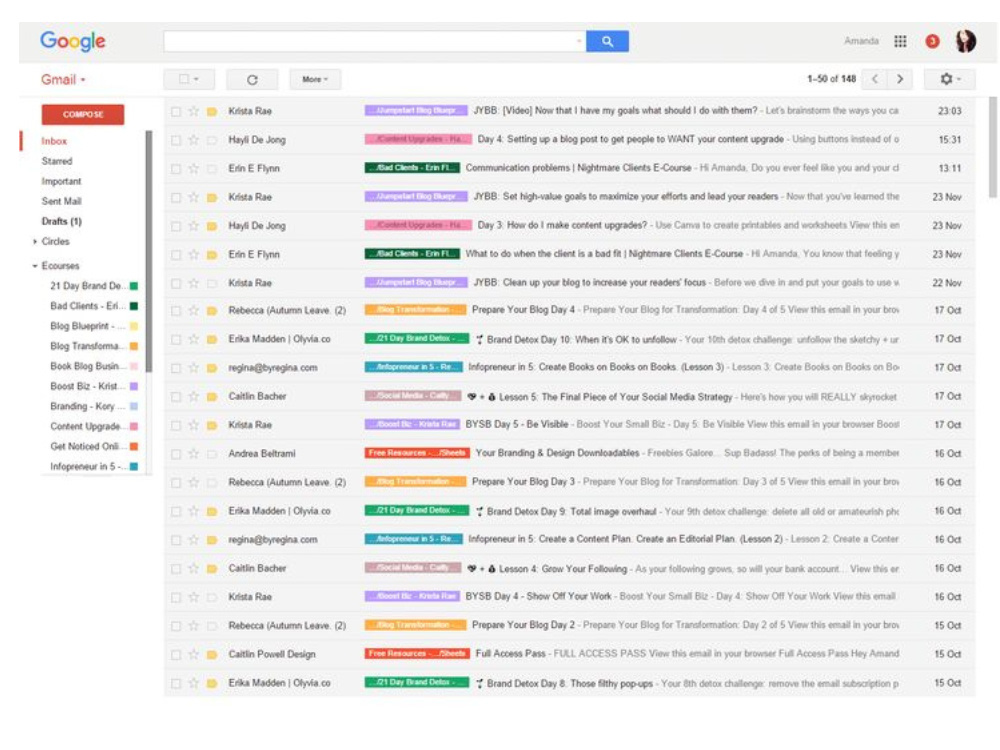Open the settings gear menu

(949, 79)
